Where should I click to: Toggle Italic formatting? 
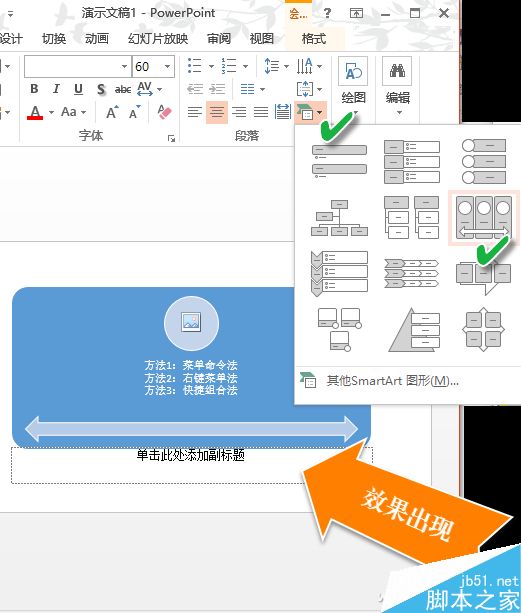pyautogui.click(x=56, y=89)
